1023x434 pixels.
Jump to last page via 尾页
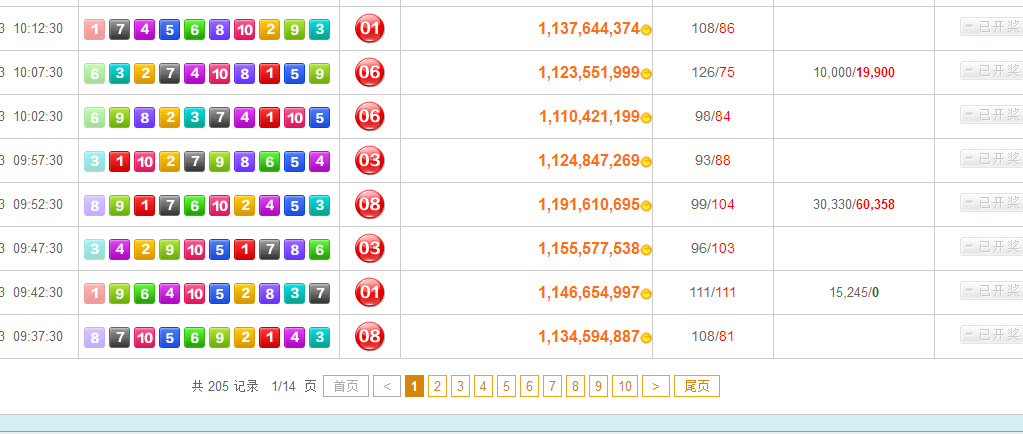click(x=697, y=386)
